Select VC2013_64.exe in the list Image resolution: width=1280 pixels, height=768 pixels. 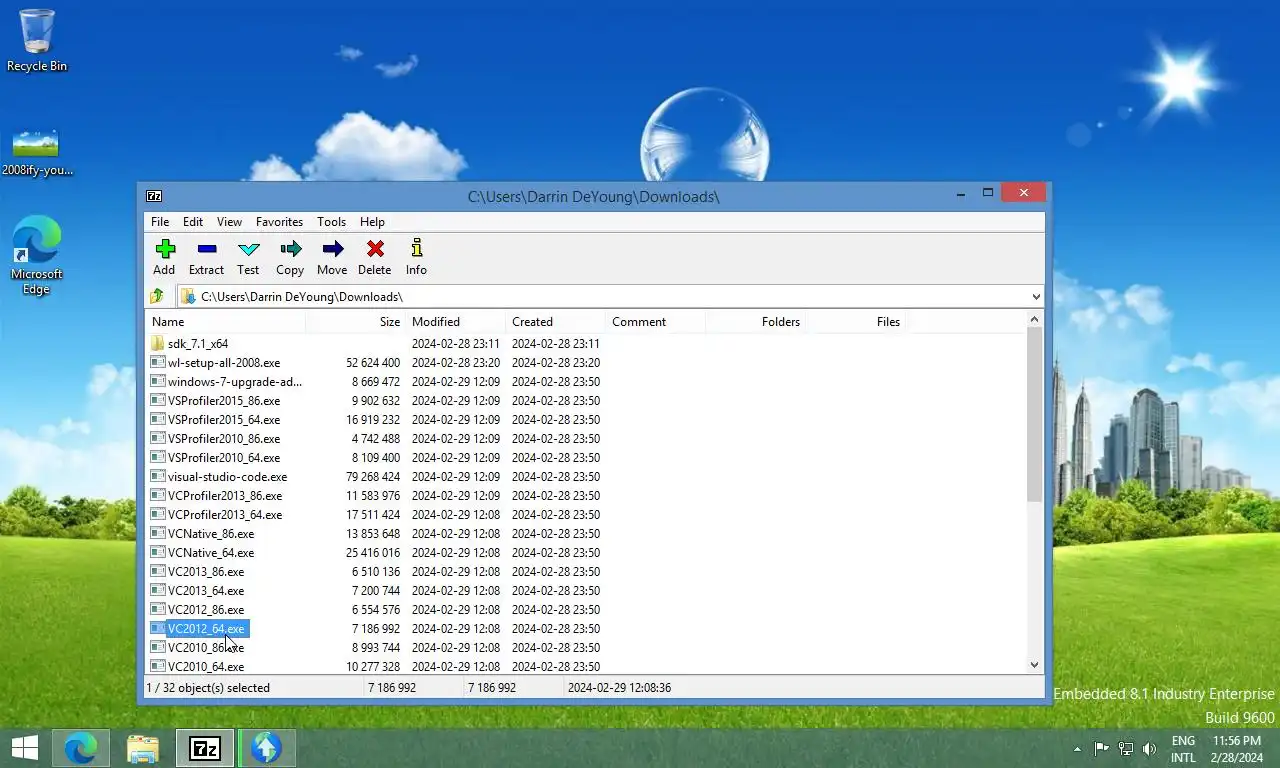click(206, 590)
